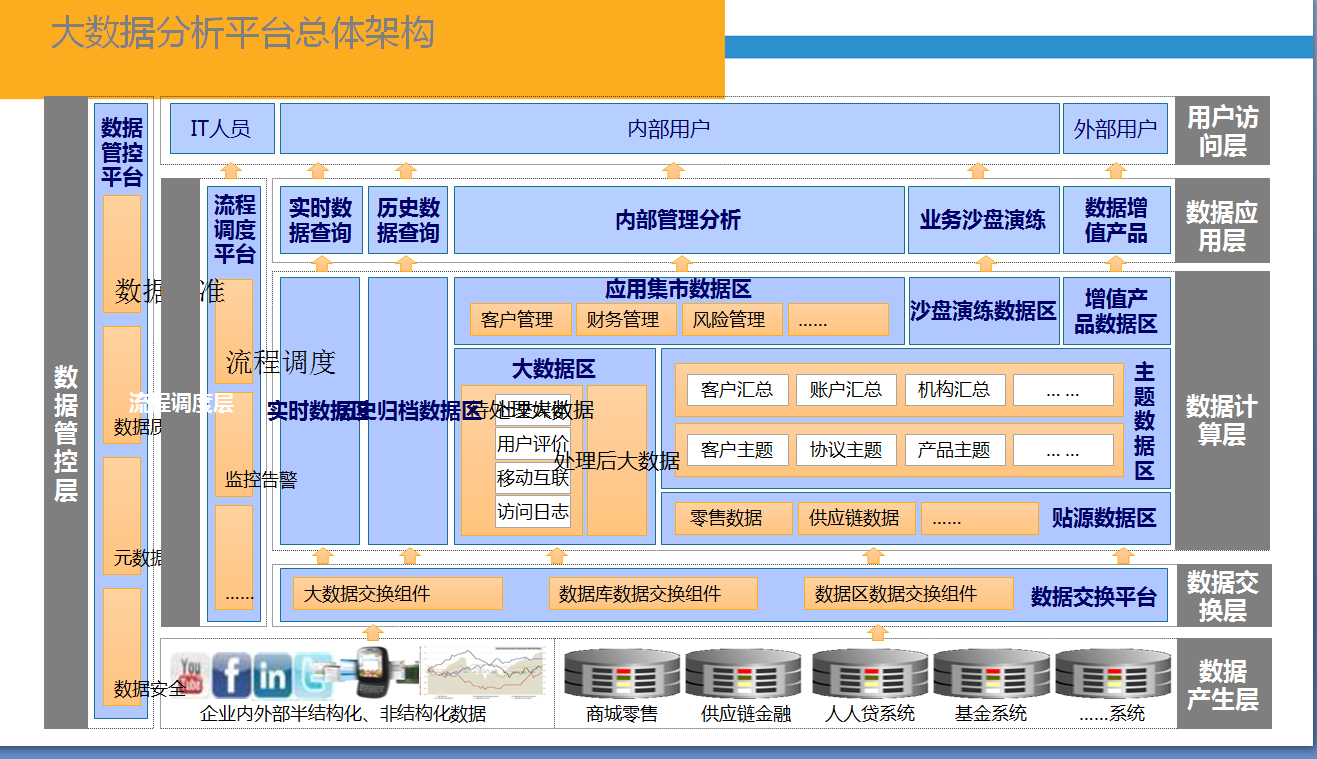Click the 零售数据 box
The height and width of the screenshot is (759, 1317).
coord(734,518)
